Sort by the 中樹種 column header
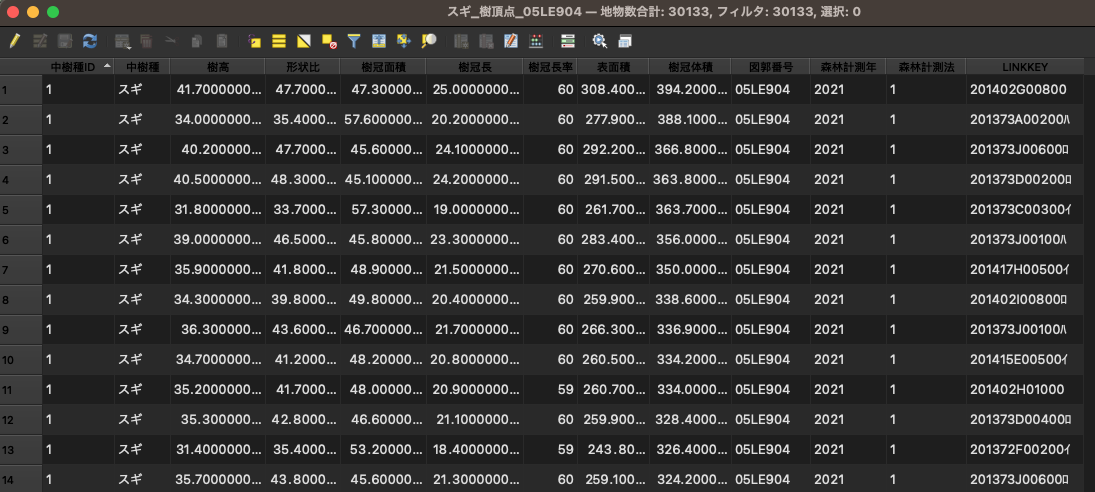 click(142, 66)
